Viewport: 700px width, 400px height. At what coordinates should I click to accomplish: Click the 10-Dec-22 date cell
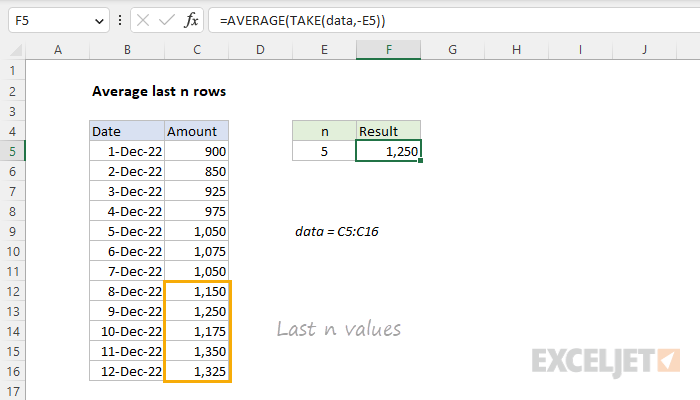127,331
